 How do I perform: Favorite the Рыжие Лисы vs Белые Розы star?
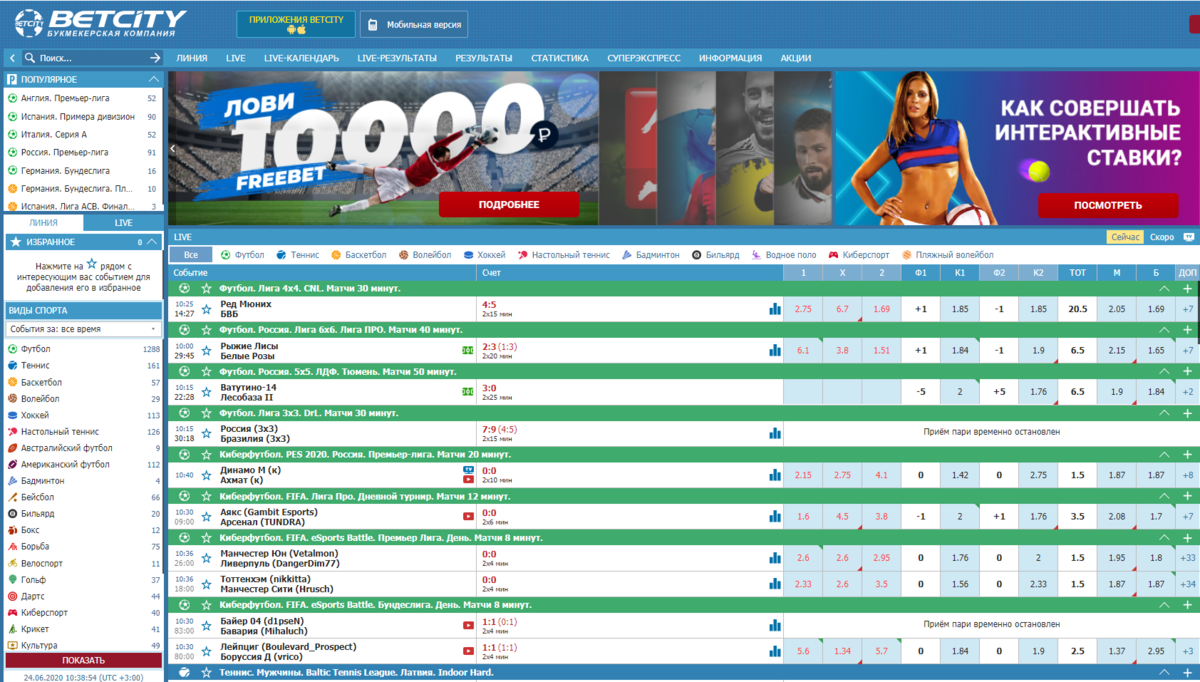(x=207, y=350)
